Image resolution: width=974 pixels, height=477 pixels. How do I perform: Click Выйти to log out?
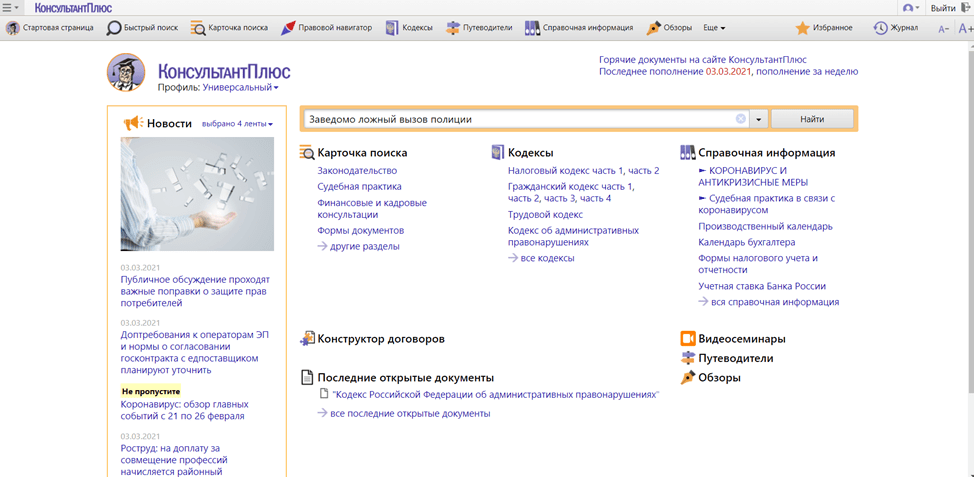pyautogui.click(x=943, y=7)
